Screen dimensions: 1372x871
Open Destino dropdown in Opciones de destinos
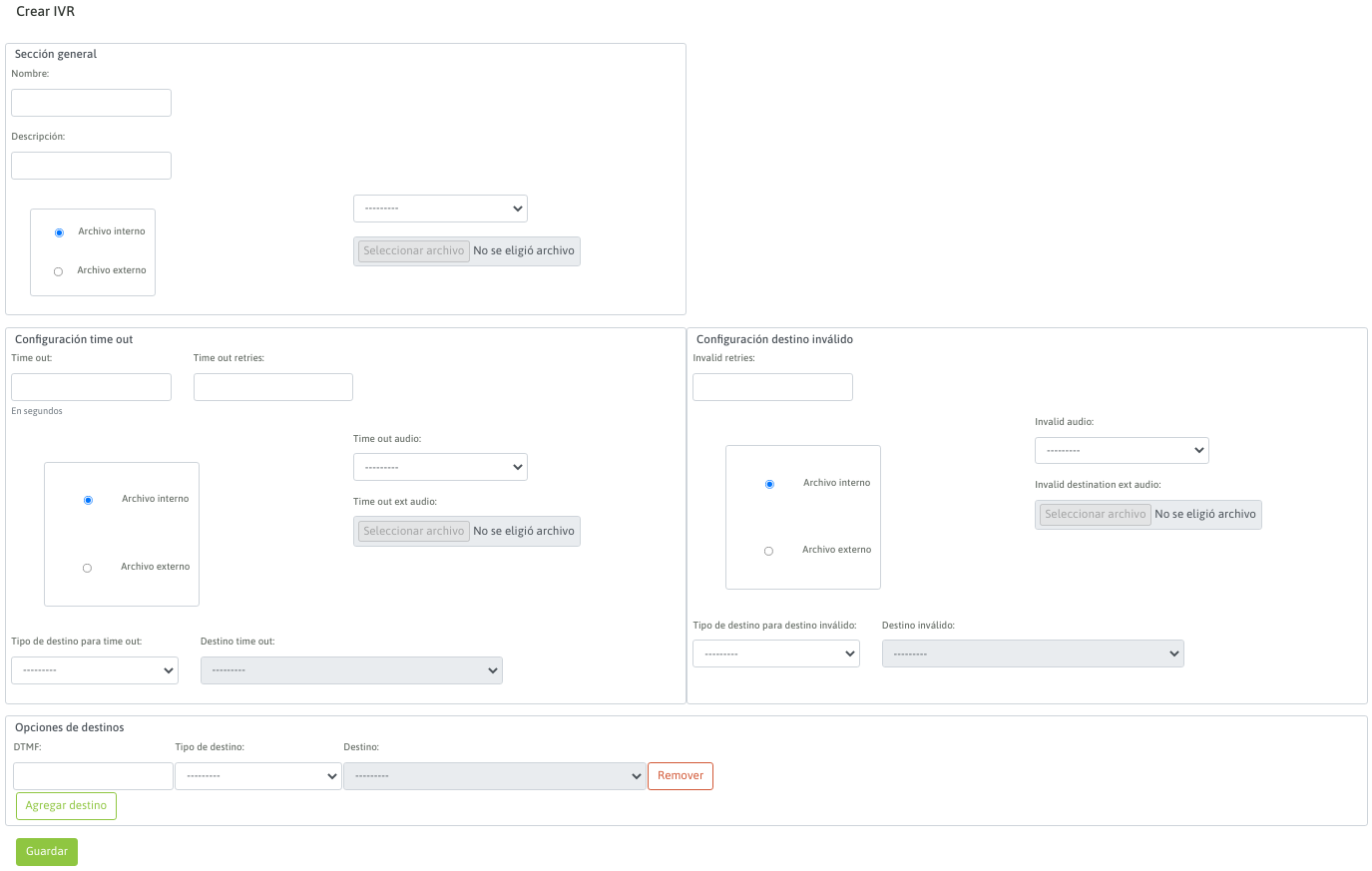[495, 776]
